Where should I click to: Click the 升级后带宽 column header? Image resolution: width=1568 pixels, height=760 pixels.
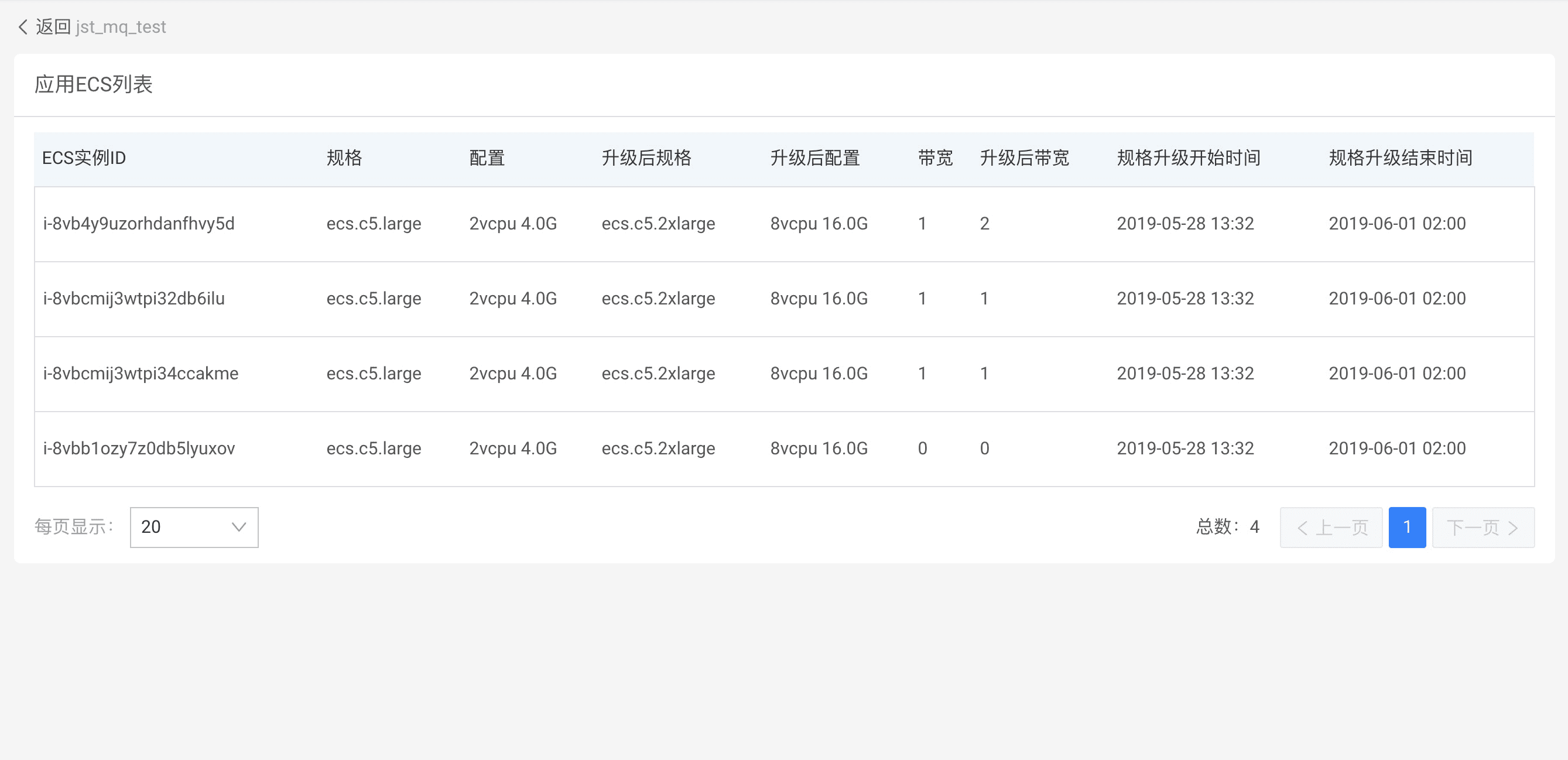coord(1025,158)
